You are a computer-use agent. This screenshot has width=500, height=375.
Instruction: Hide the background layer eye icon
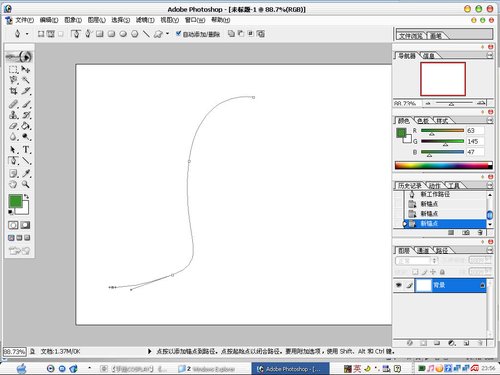tap(398, 285)
